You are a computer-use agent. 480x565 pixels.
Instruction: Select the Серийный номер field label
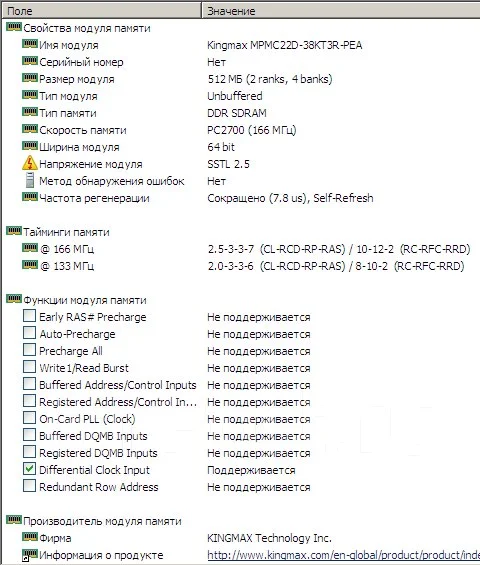pos(81,62)
